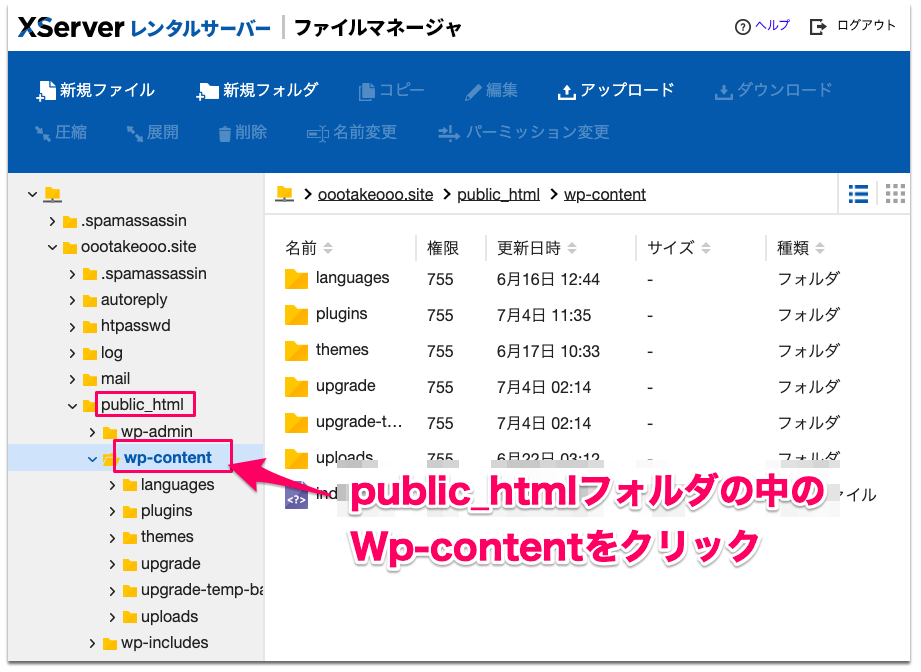Click wp-content in the breadcrumb

tap(604, 194)
